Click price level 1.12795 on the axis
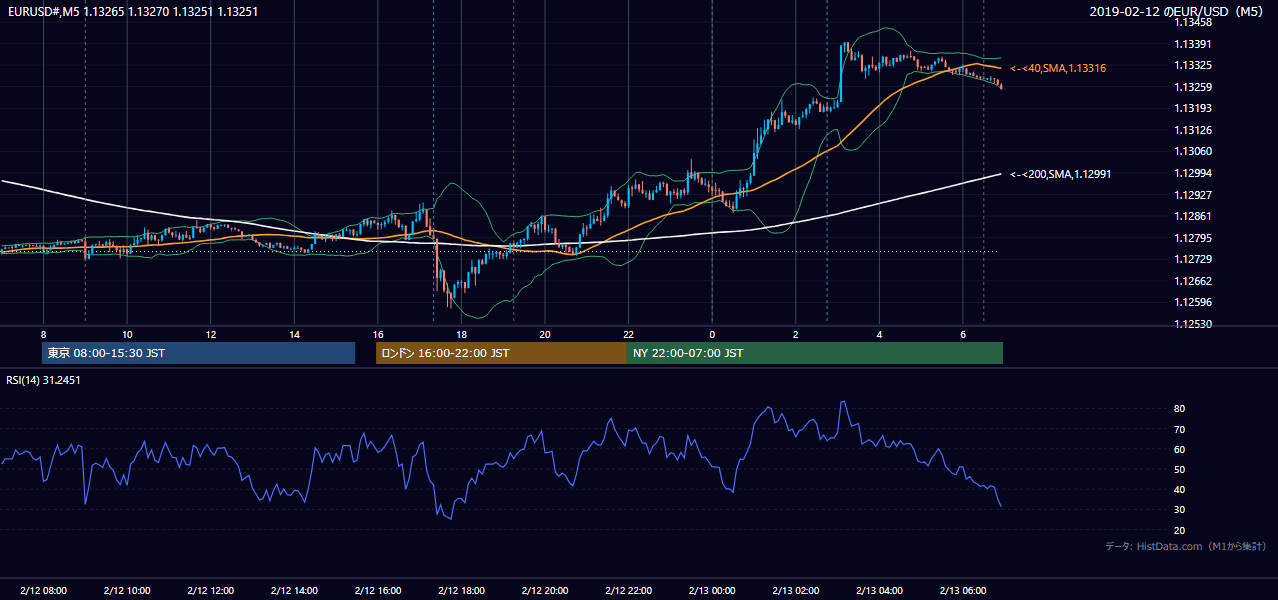 click(x=1193, y=238)
